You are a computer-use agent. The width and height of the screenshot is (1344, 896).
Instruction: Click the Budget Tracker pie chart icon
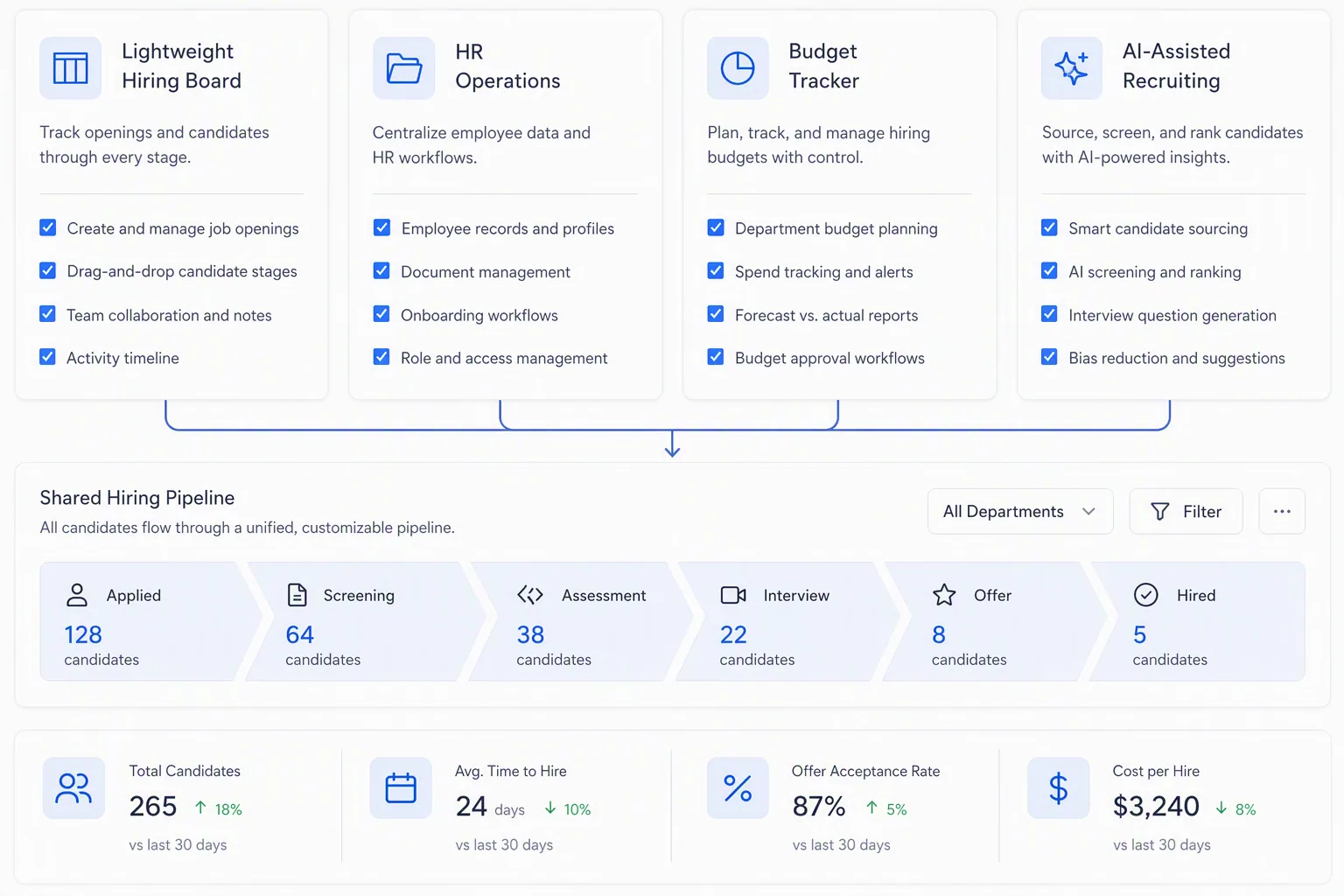(738, 67)
